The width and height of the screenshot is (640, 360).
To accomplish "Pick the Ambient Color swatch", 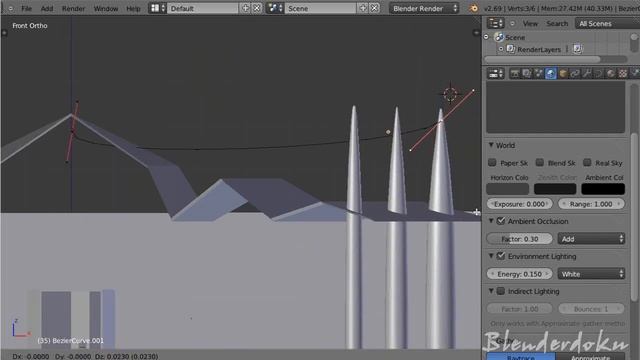I will point(603,189).
